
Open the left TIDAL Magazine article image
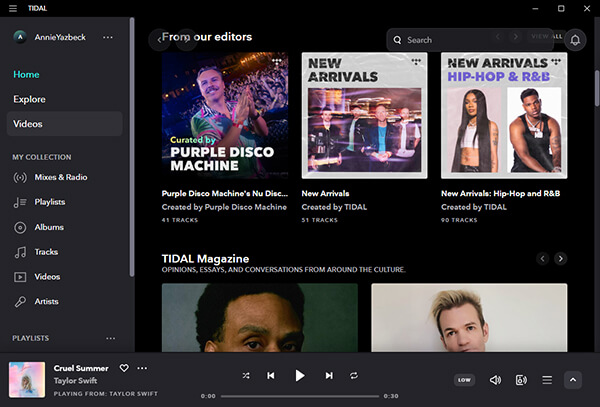pyautogui.click(x=259, y=317)
